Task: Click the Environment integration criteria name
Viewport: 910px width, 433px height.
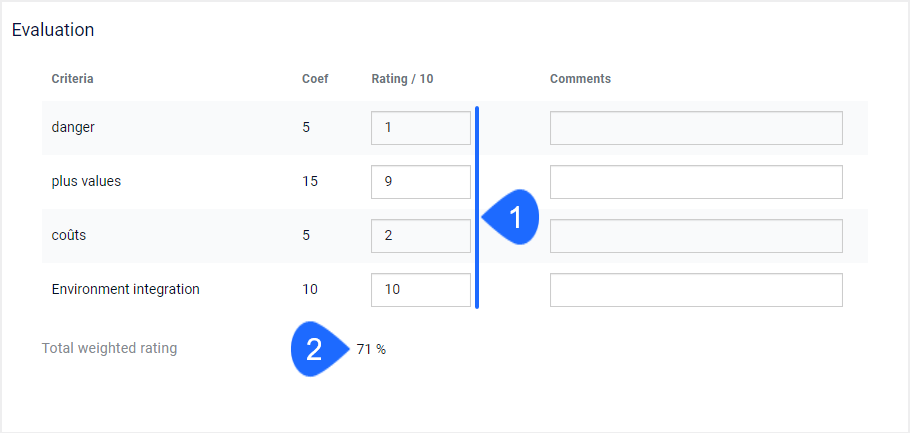Action: coord(125,289)
